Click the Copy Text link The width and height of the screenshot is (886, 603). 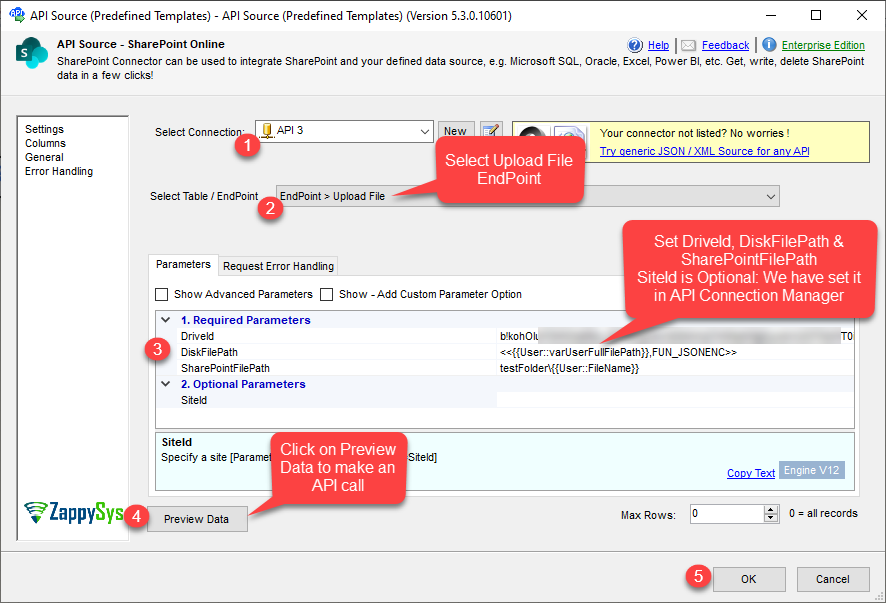click(751, 473)
